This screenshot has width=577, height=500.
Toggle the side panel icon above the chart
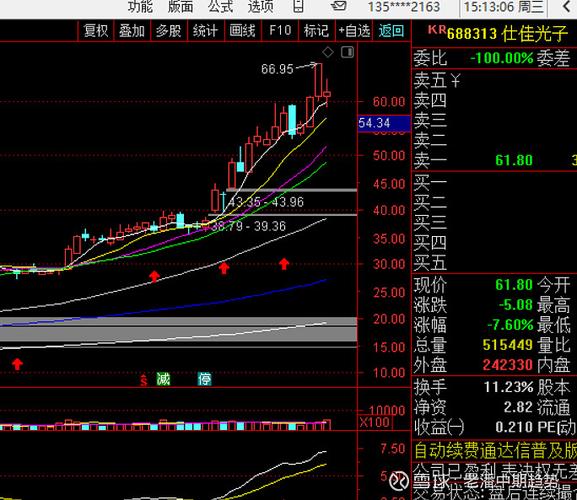coord(347,52)
